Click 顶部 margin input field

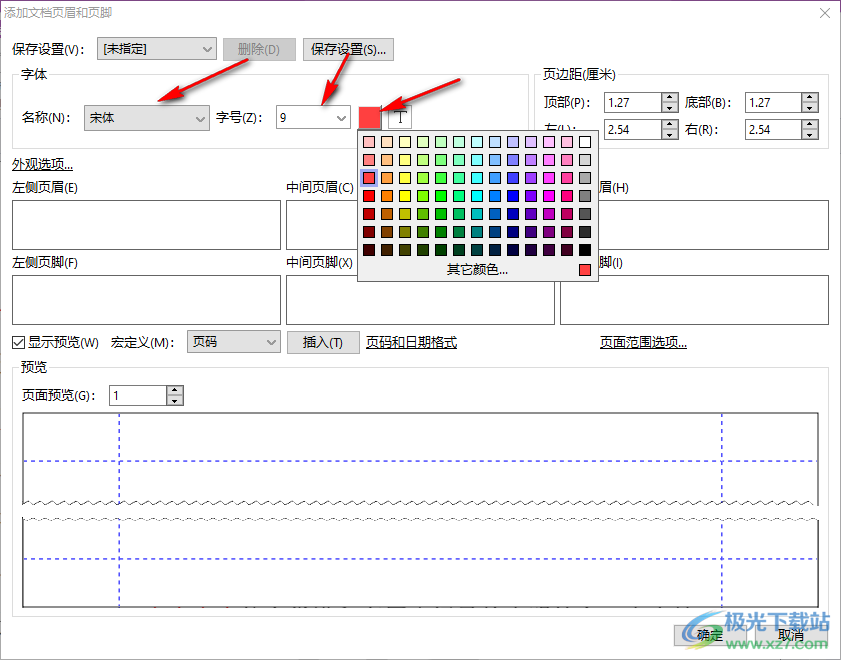tap(633, 102)
